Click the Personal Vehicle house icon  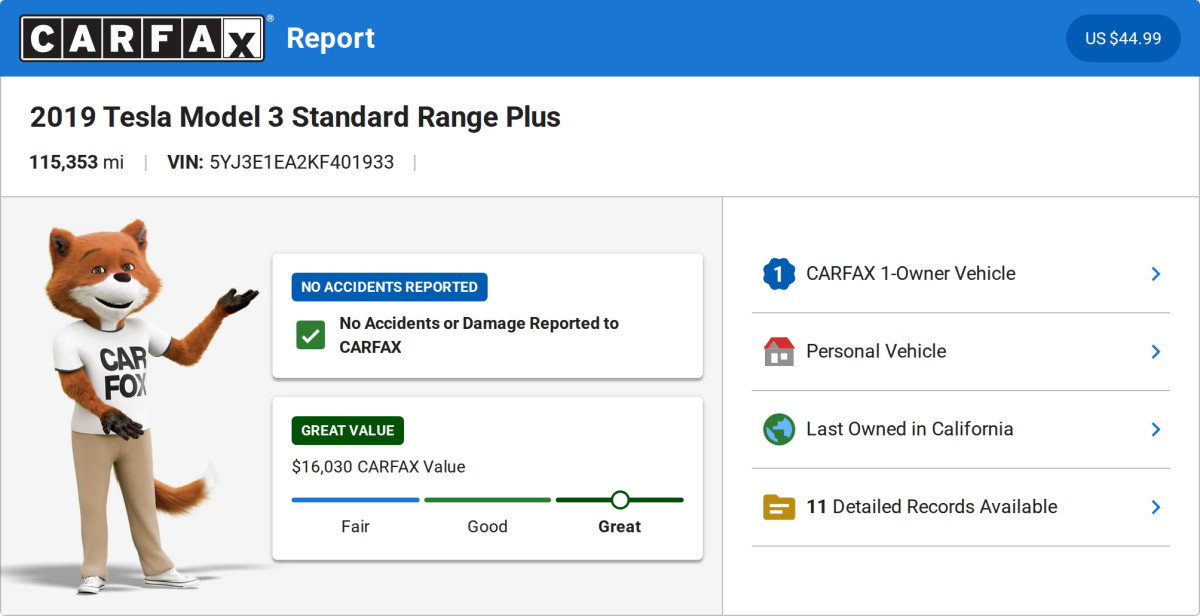pyautogui.click(x=779, y=351)
